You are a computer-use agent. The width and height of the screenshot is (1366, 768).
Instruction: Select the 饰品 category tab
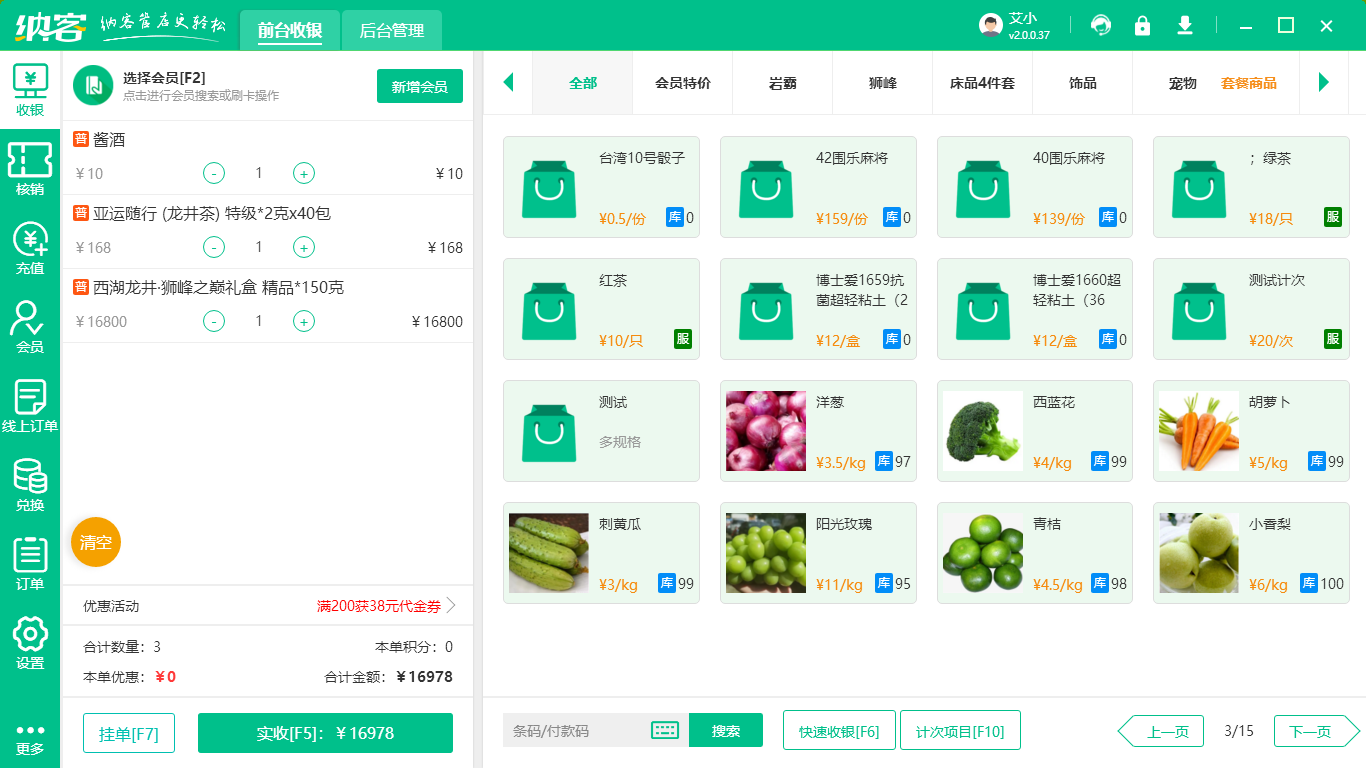pos(1083,83)
